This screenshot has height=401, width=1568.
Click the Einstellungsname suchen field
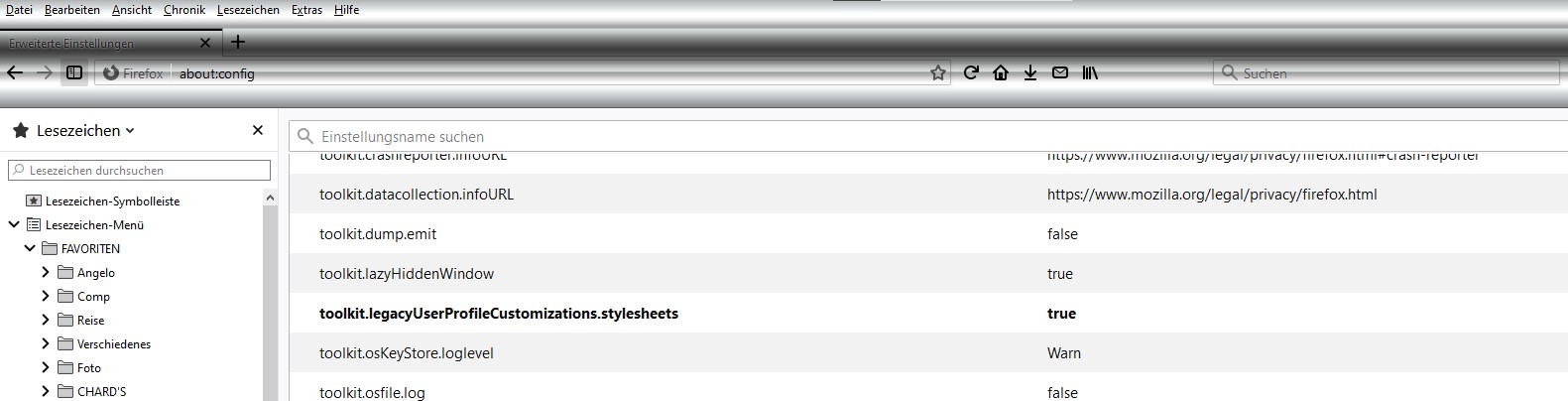[x=893, y=137]
